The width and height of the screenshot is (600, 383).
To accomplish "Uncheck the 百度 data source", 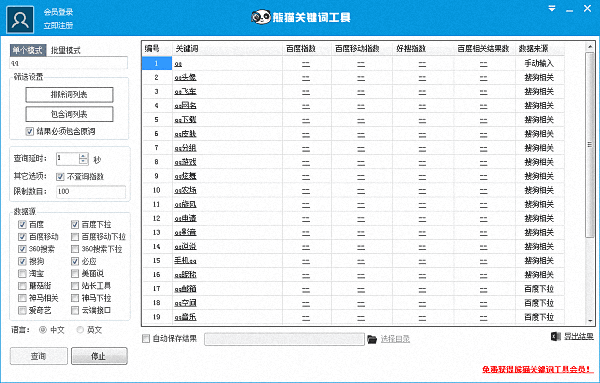I will 22,225.
